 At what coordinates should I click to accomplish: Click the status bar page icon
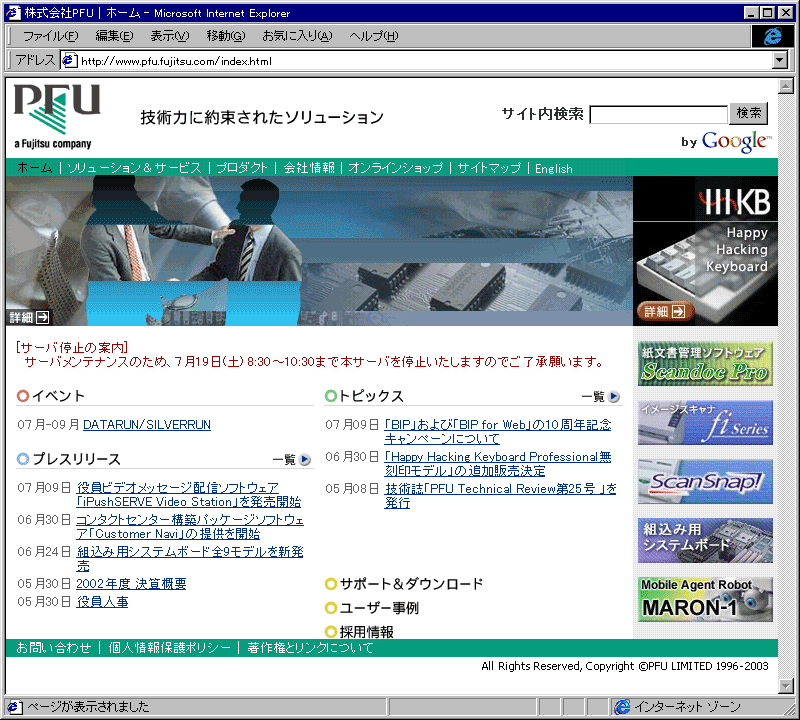(x=14, y=707)
